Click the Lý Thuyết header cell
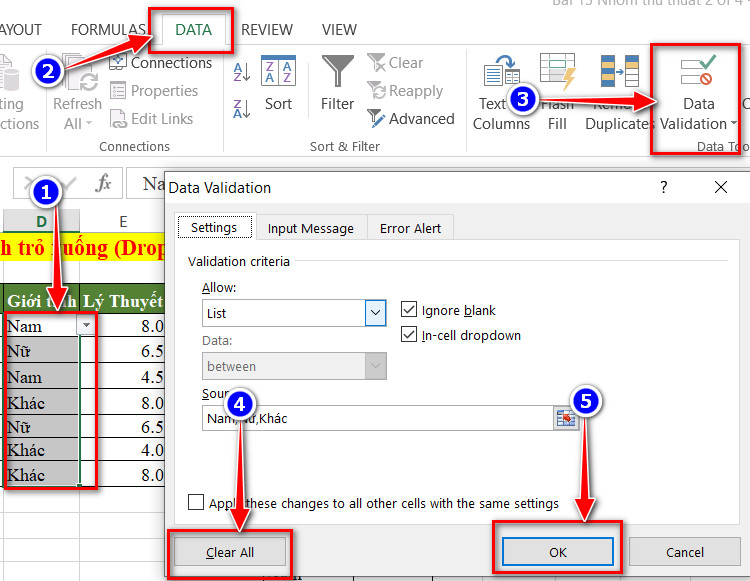The height and width of the screenshot is (581, 750). pyautogui.click(x=122, y=300)
